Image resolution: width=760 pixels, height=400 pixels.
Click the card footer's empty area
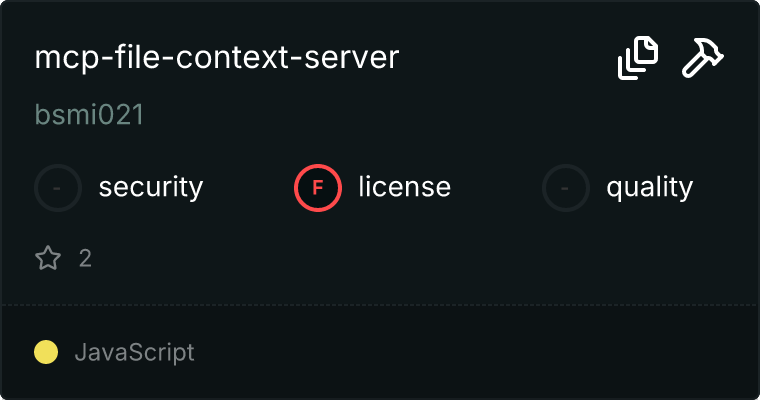(480, 352)
